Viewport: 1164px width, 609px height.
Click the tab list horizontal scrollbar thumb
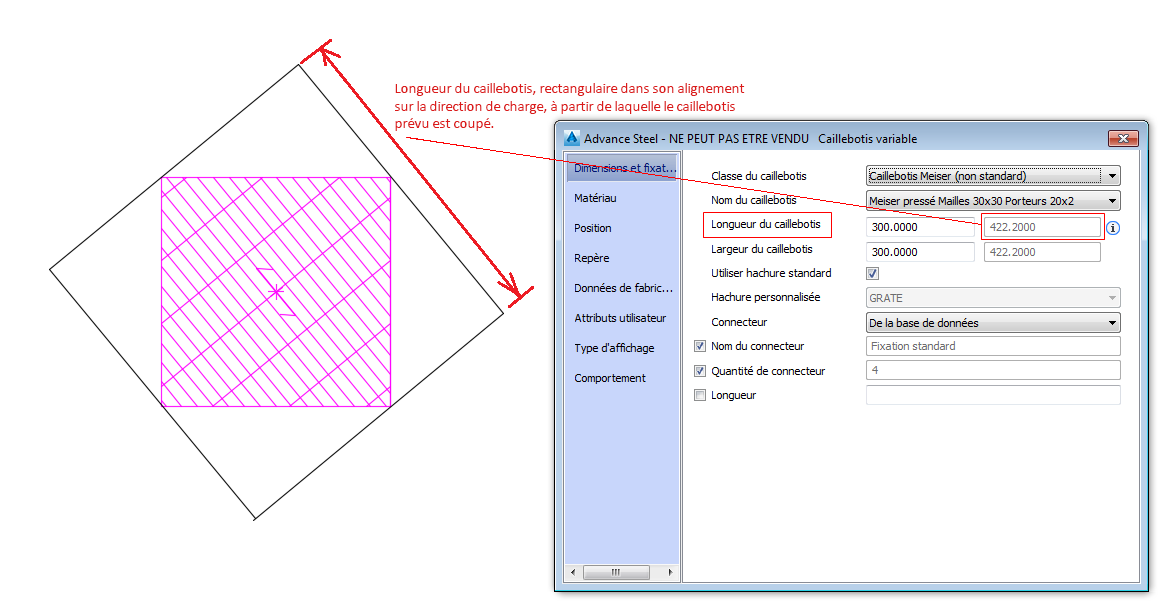(x=616, y=572)
